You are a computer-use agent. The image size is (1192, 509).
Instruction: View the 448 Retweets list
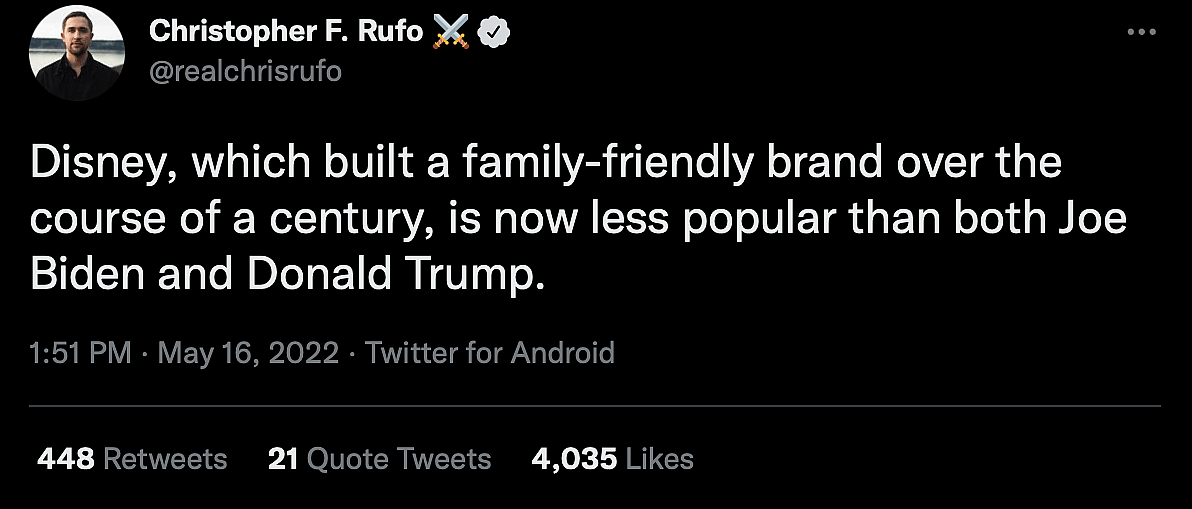pos(132,459)
